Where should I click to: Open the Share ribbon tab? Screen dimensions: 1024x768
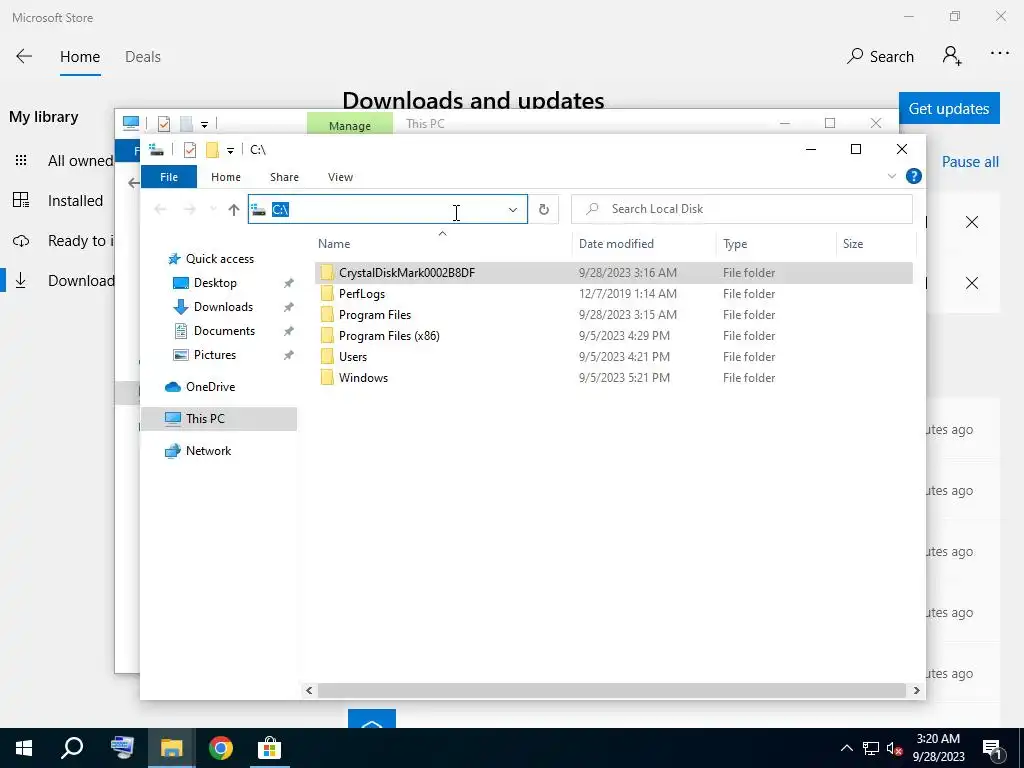(284, 177)
